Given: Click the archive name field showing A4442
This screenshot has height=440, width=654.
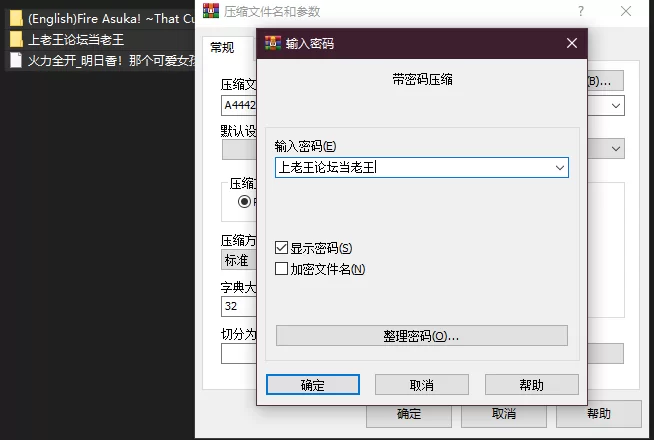Looking at the screenshot, I should [x=239, y=106].
